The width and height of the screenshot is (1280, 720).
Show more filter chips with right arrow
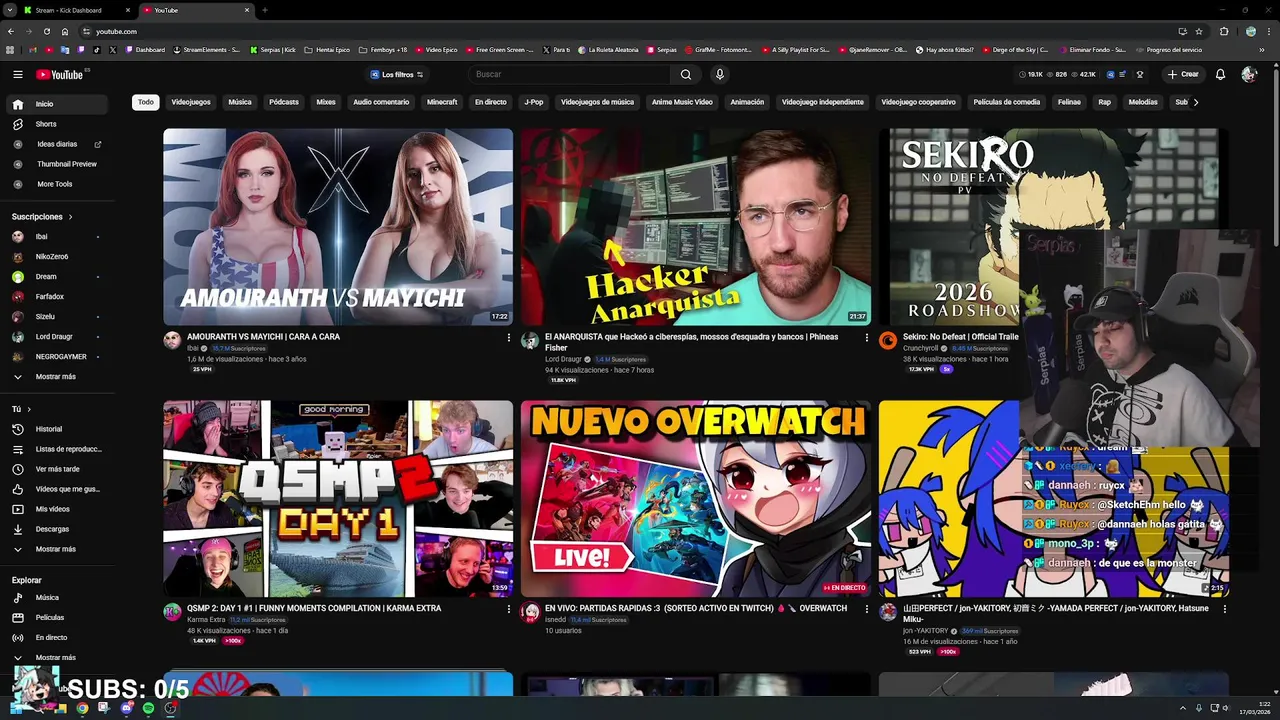coord(1195,102)
